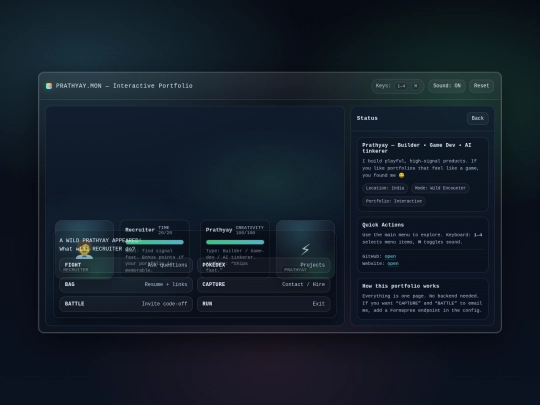This screenshot has height=405, width=540.
Task: Click the Mode: Wild Encounter tag
Action: click(440, 188)
